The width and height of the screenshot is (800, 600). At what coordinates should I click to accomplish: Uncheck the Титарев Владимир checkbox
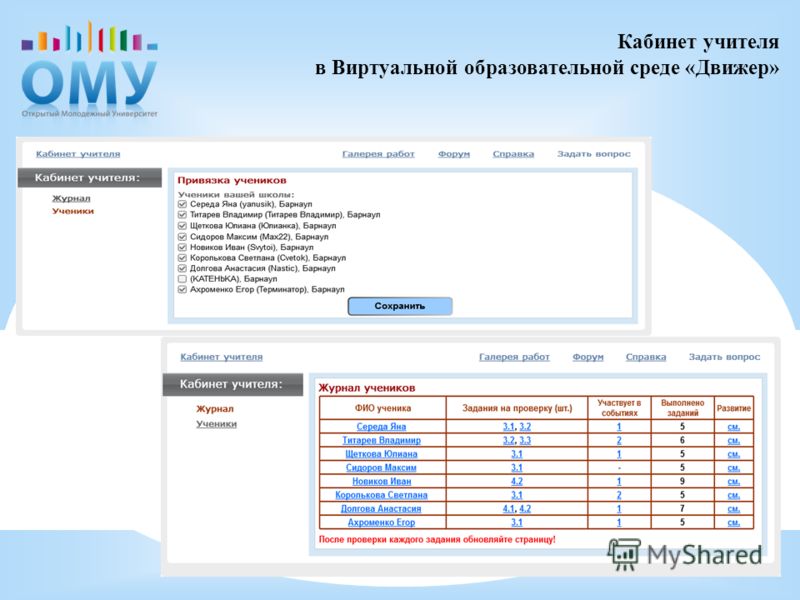tap(182, 215)
